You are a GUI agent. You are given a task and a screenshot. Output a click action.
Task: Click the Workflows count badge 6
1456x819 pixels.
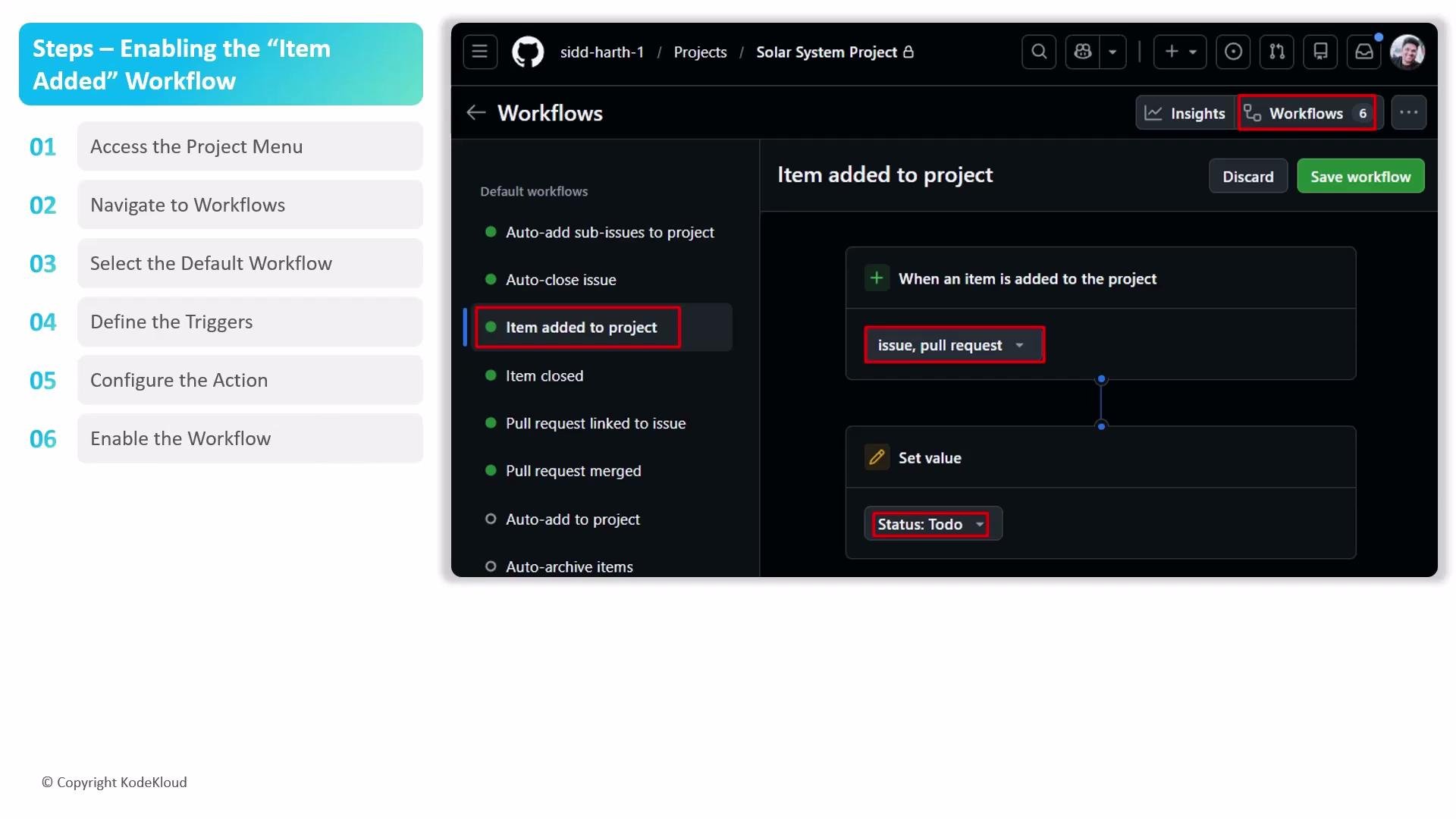[1363, 113]
